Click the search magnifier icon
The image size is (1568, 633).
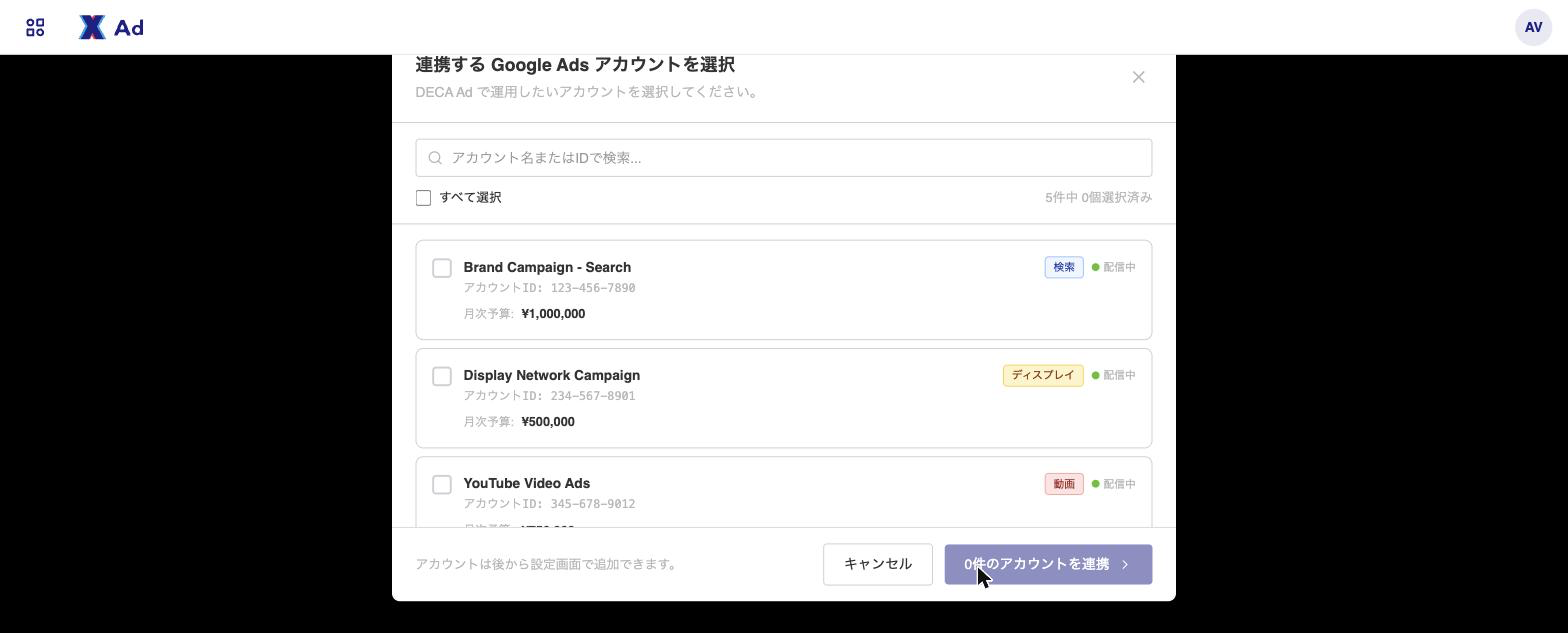coord(435,158)
